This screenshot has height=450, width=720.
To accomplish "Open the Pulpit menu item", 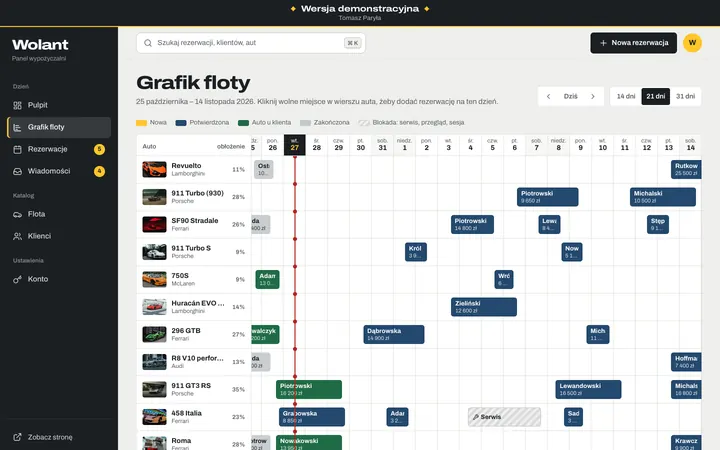I will (59, 105).
